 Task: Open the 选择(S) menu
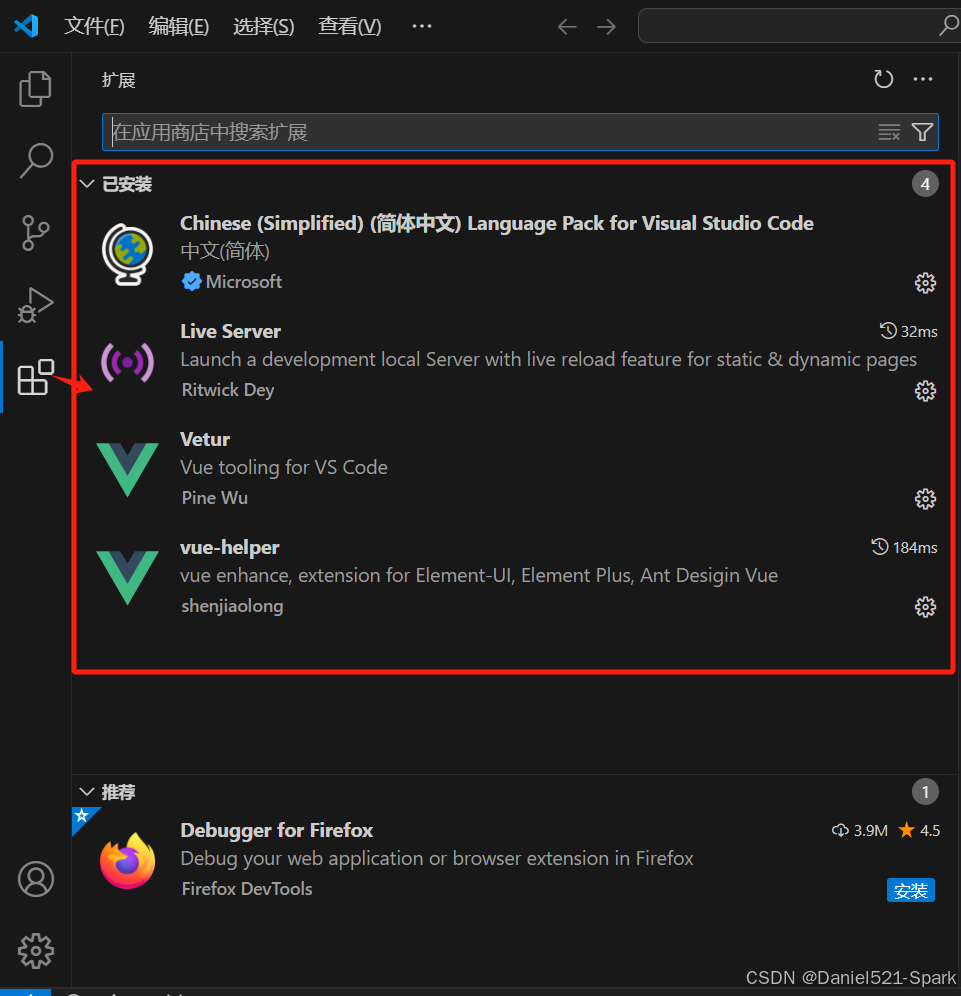[x=264, y=26]
